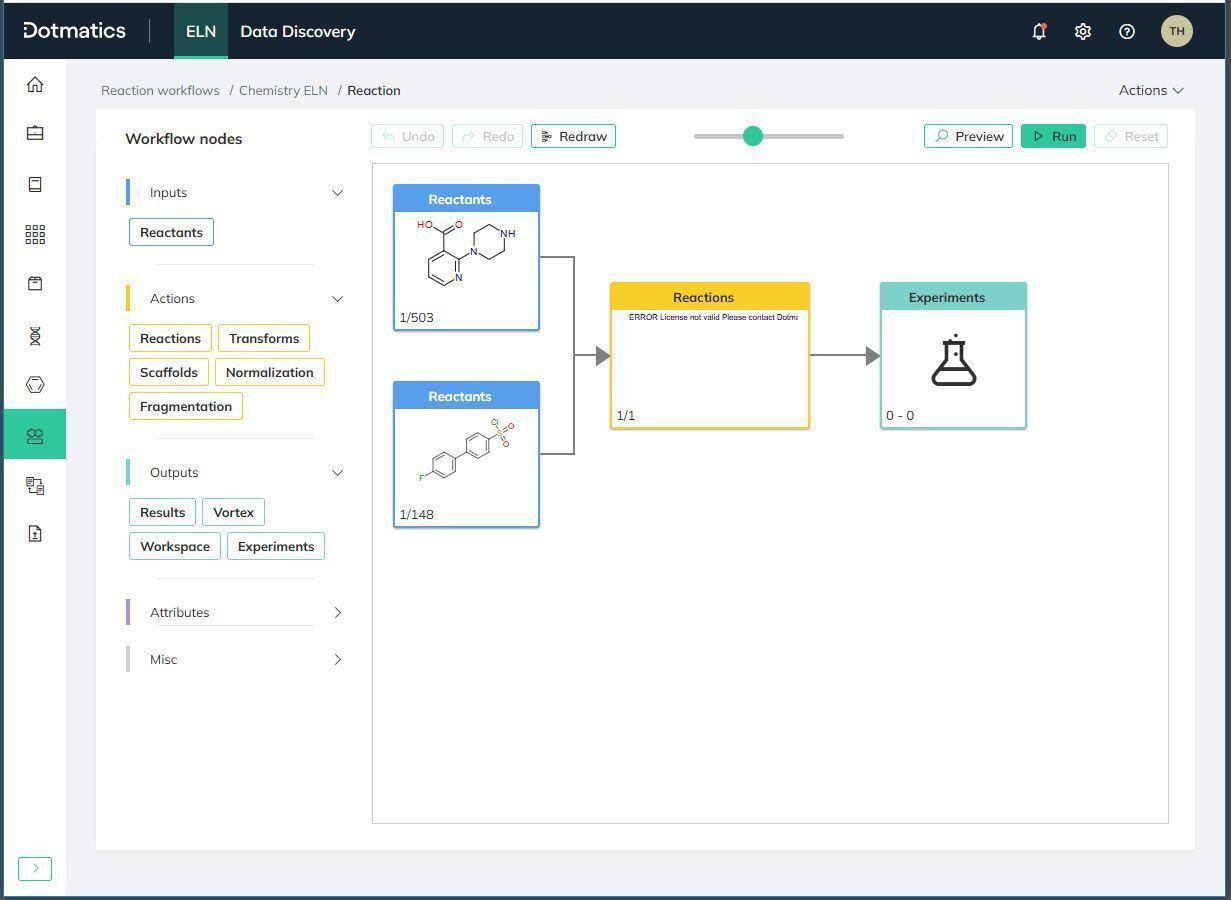Screen dimensions: 1231x900
Task: Open the hexagon chemistry icon in sidebar
Action: pos(35,385)
